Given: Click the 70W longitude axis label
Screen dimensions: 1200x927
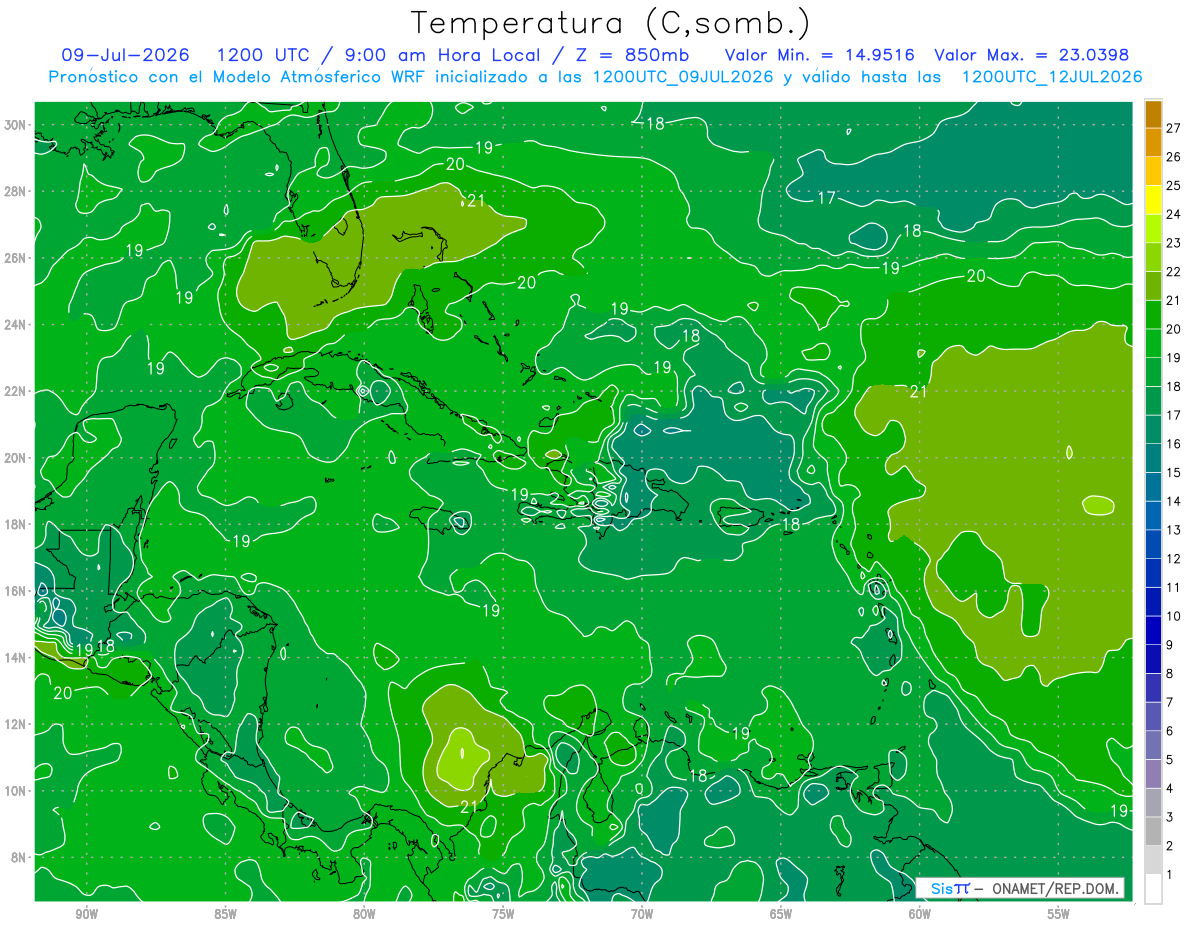Looking at the screenshot, I should coord(642,914).
